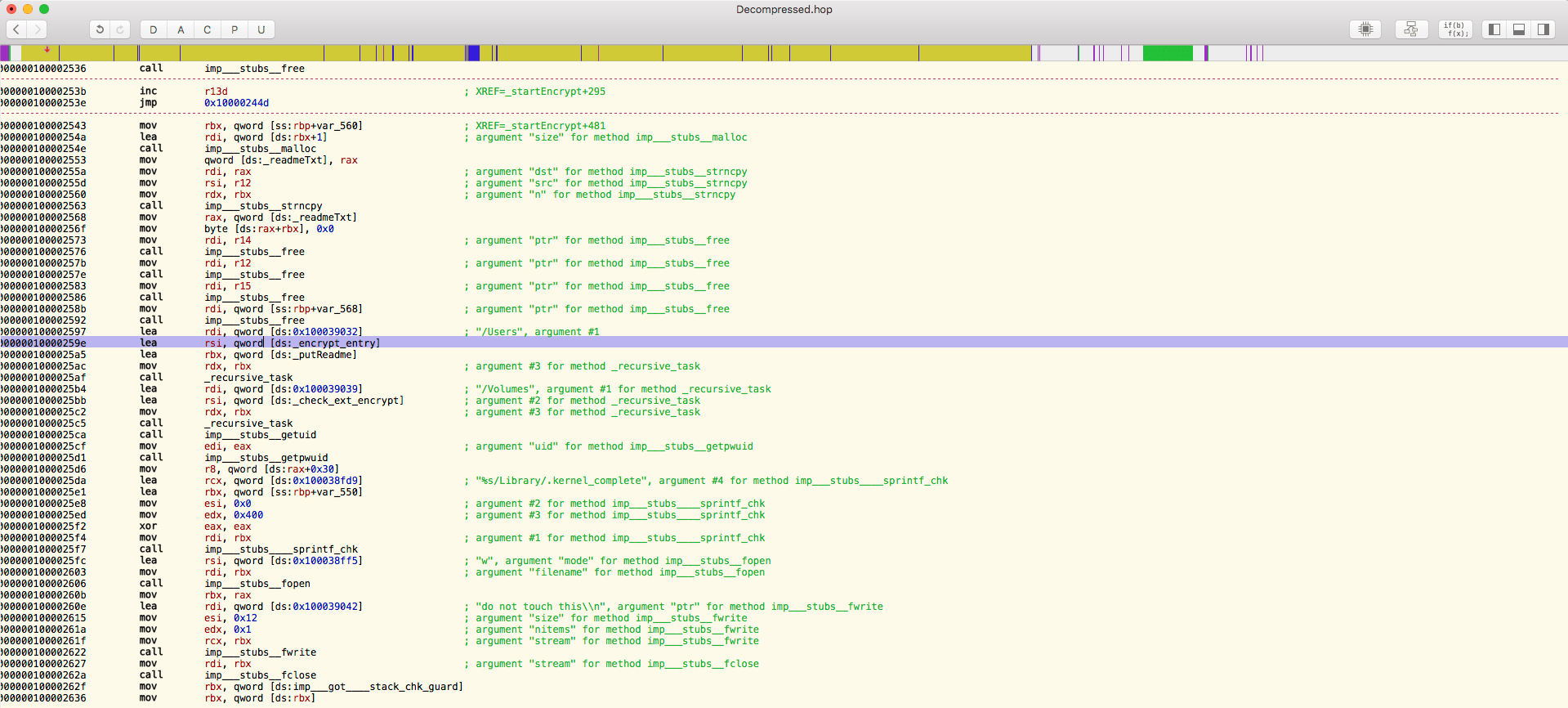Image resolution: width=1568 pixels, height=708 pixels.
Task: Mark selection as code with C button
Action: tap(208, 29)
